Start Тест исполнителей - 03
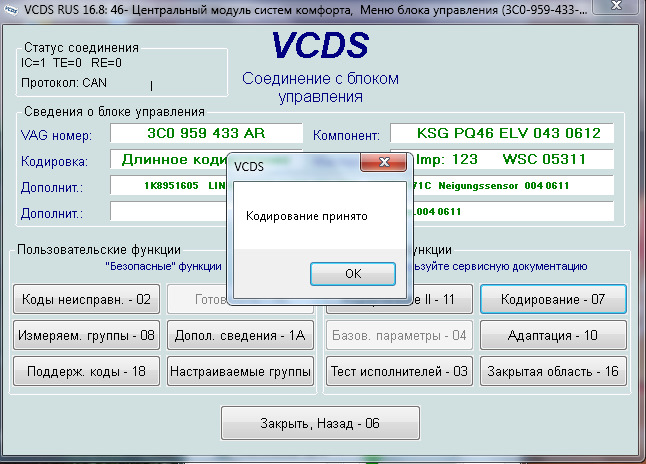 tap(399, 371)
